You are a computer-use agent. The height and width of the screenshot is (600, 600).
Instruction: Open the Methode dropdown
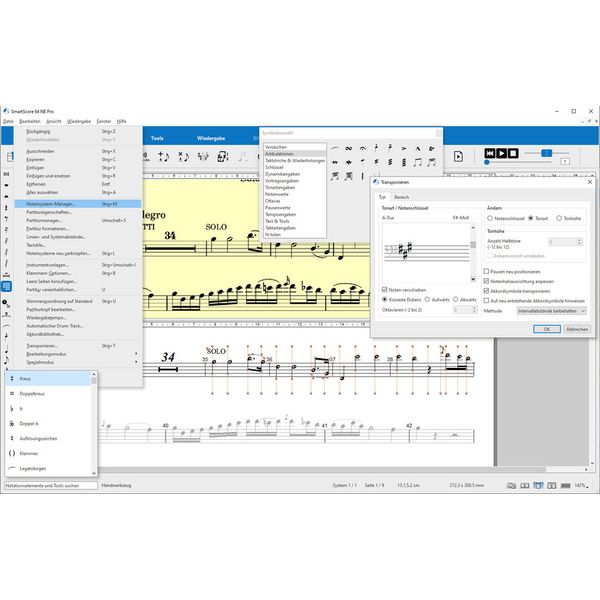point(551,311)
